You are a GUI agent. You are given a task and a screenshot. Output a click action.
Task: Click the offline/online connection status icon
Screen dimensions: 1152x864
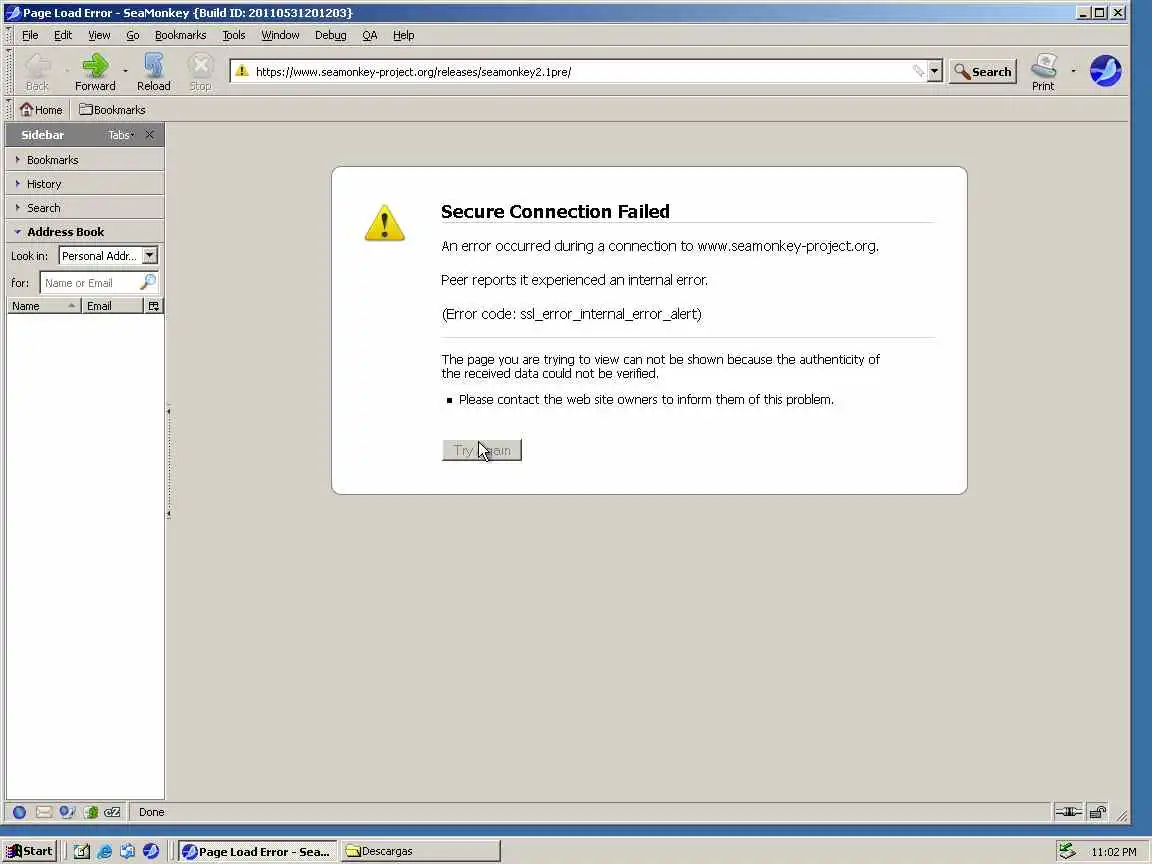[x=1068, y=812]
